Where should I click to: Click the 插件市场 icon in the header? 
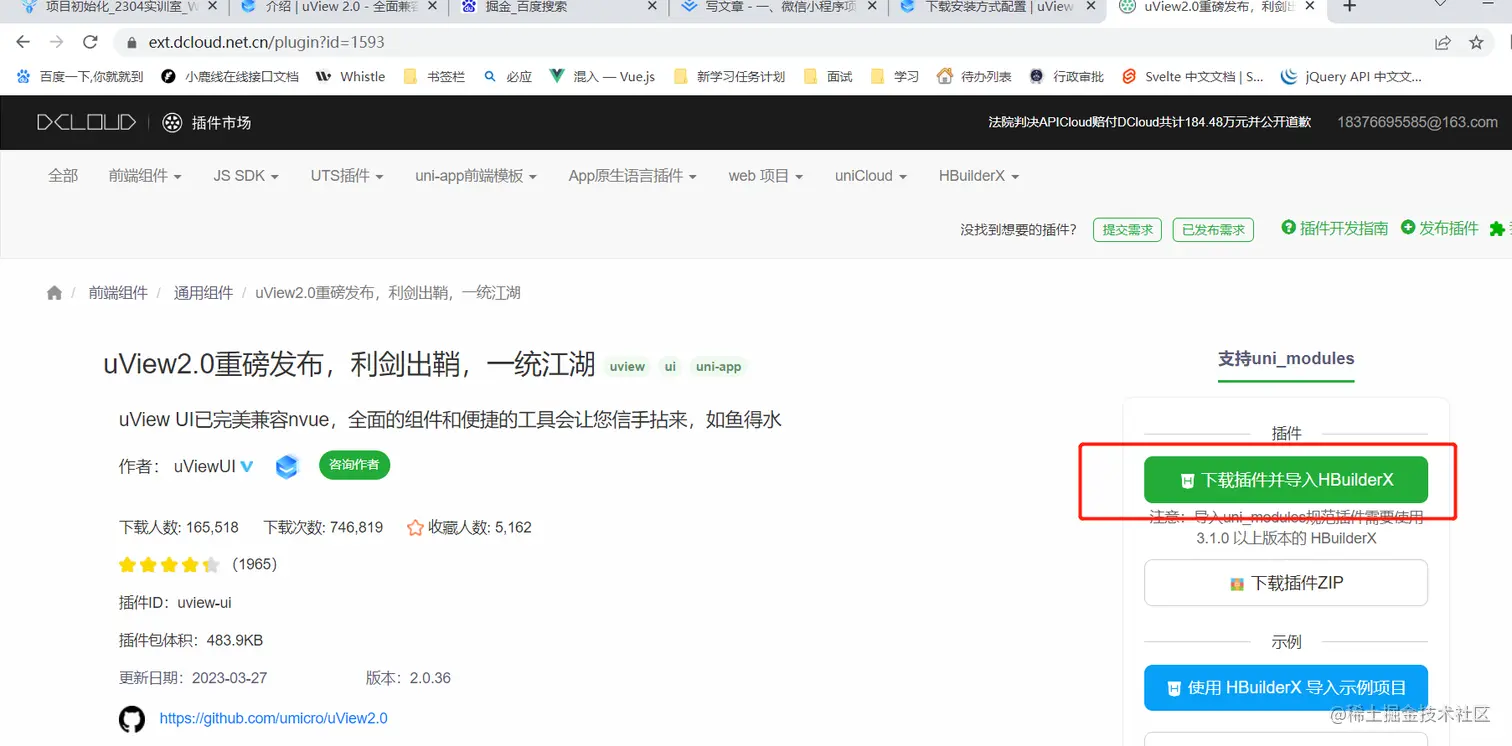[173, 122]
